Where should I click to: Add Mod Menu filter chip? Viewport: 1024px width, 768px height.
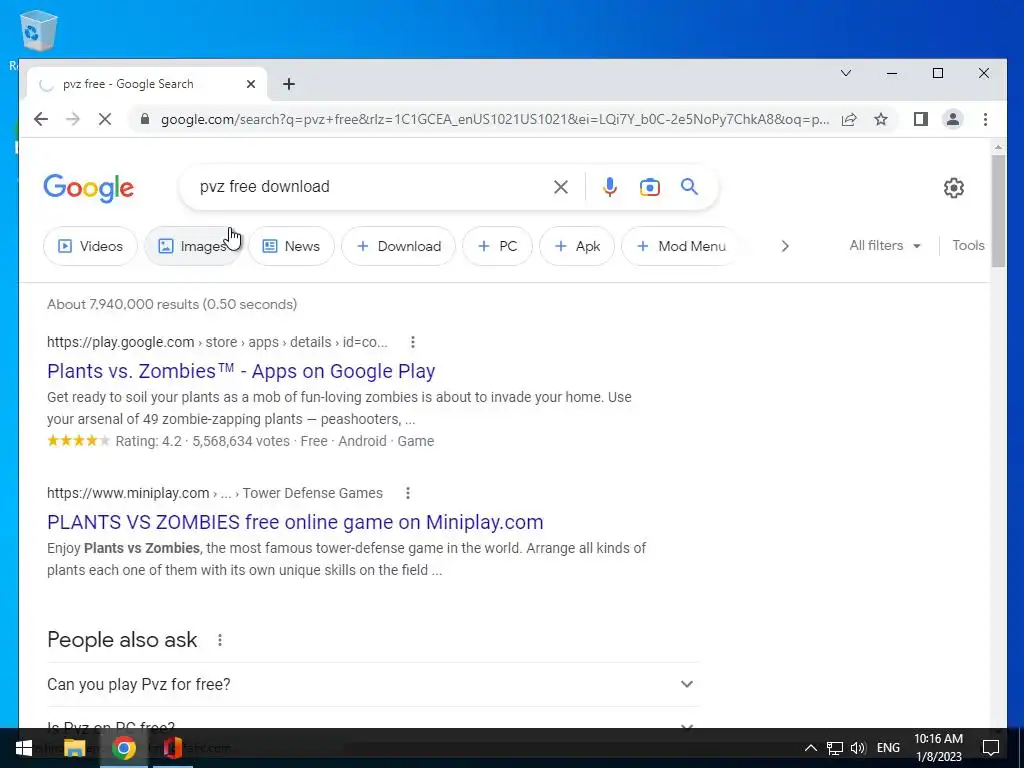point(680,246)
